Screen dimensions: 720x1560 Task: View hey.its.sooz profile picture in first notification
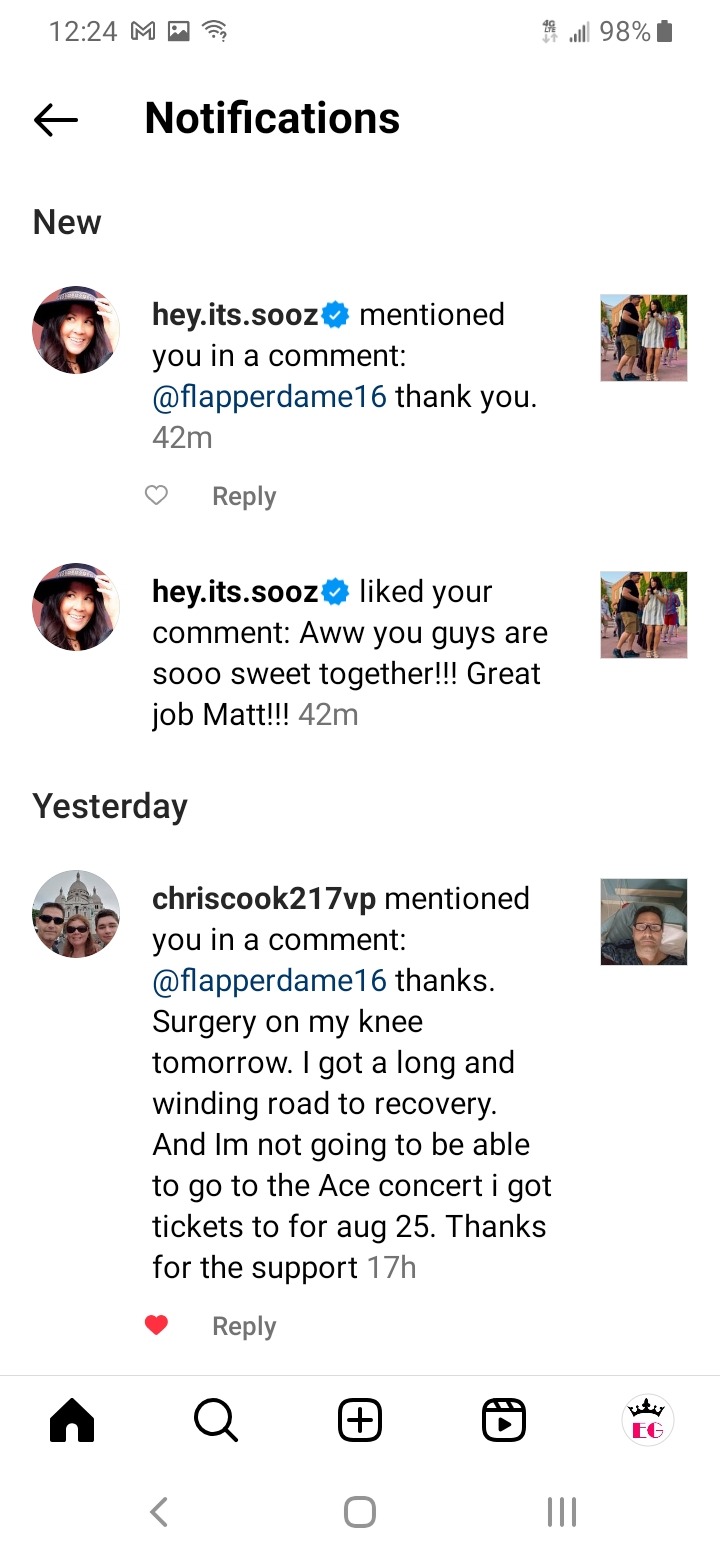(x=76, y=330)
